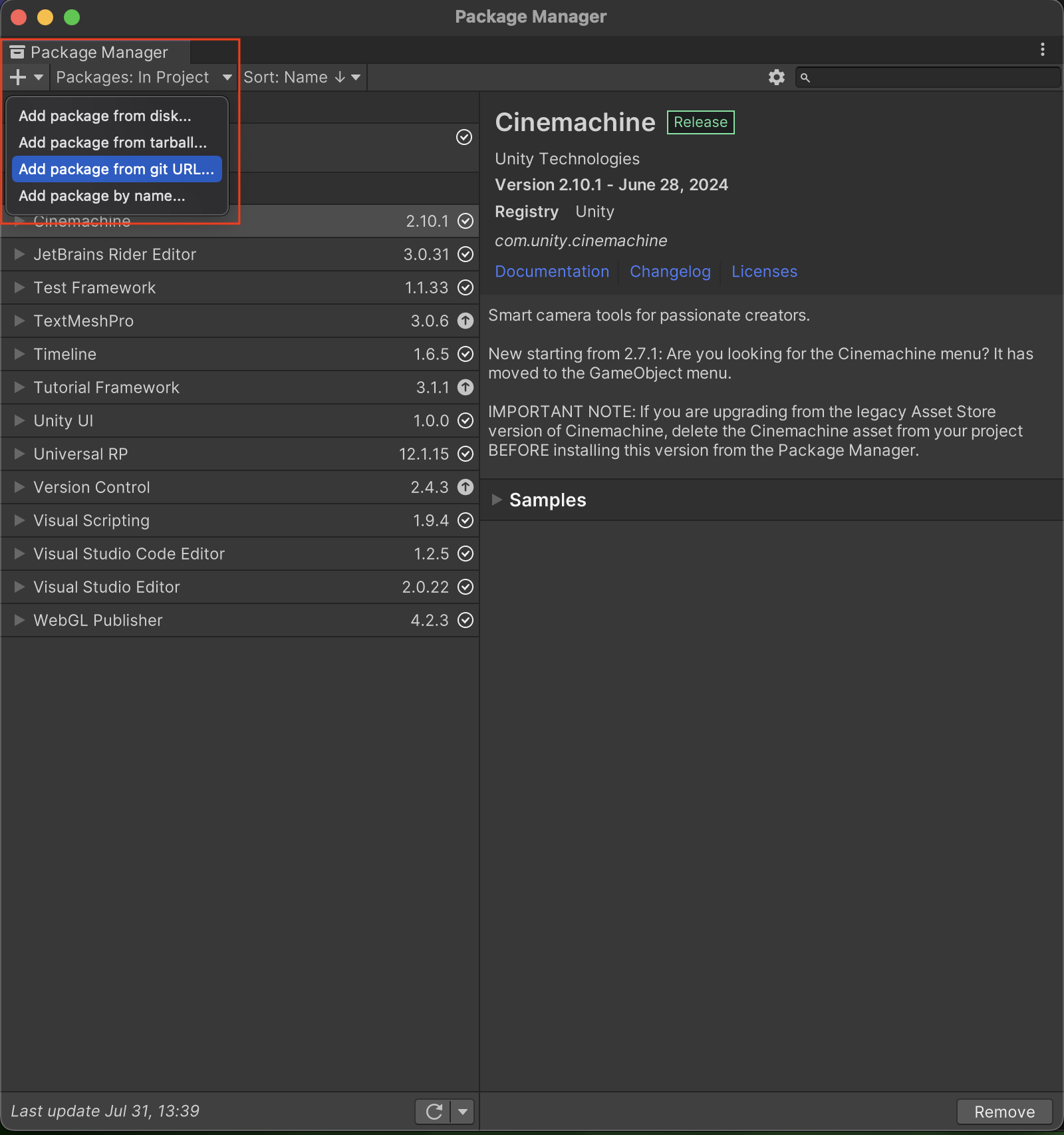
Task: Expand Version Control package versions
Action: coord(19,487)
